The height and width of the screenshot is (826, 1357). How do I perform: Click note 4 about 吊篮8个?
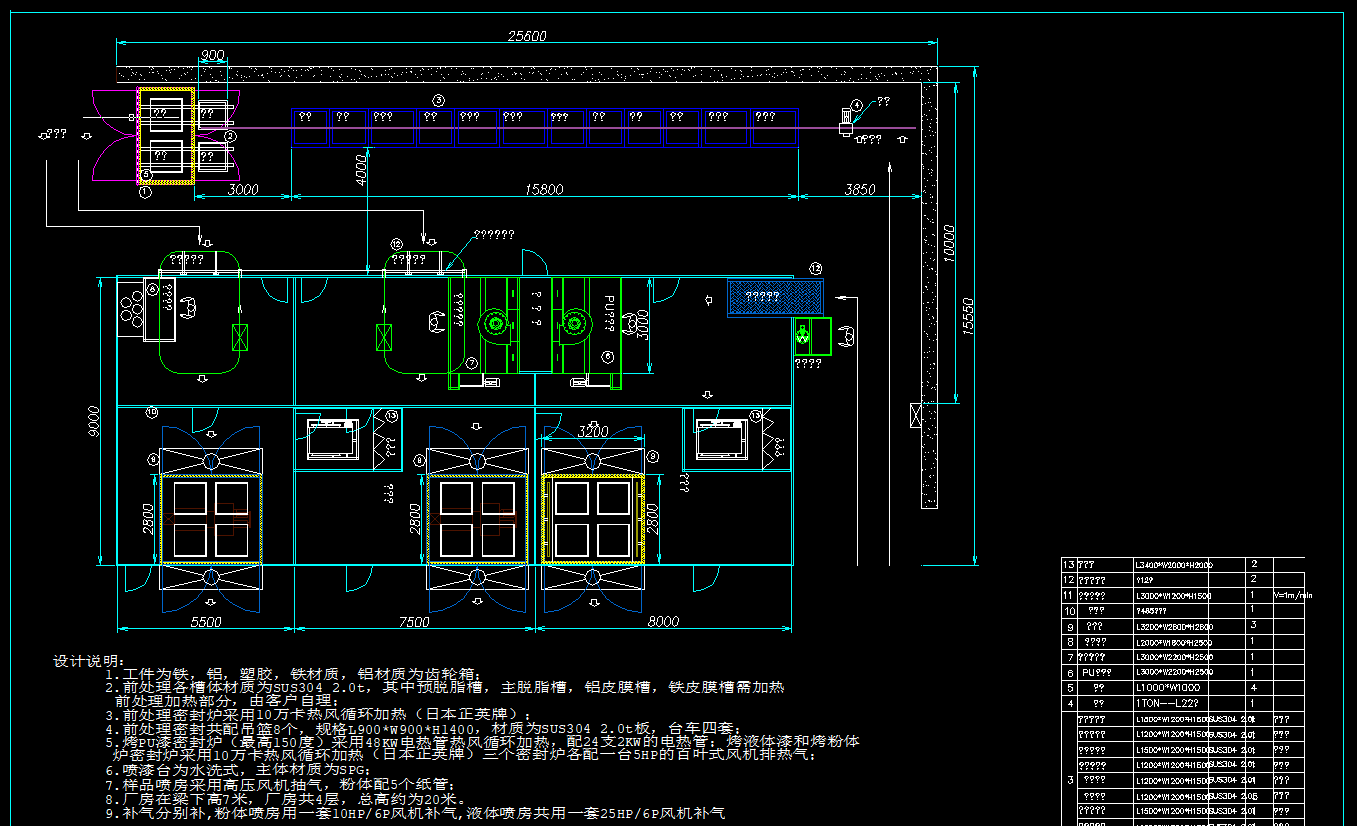[x=423, y=728]
